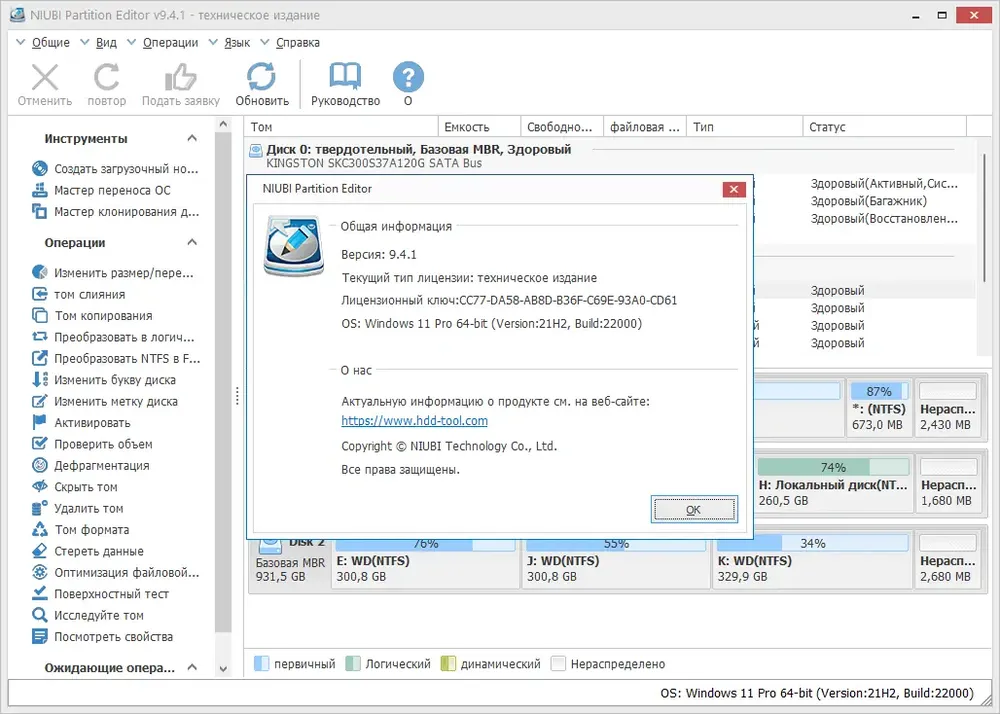Select the Нераспределено 2,680 MB block
Image resolution: width=1000 pixels, height=714 pixels.
click(948, 561)
